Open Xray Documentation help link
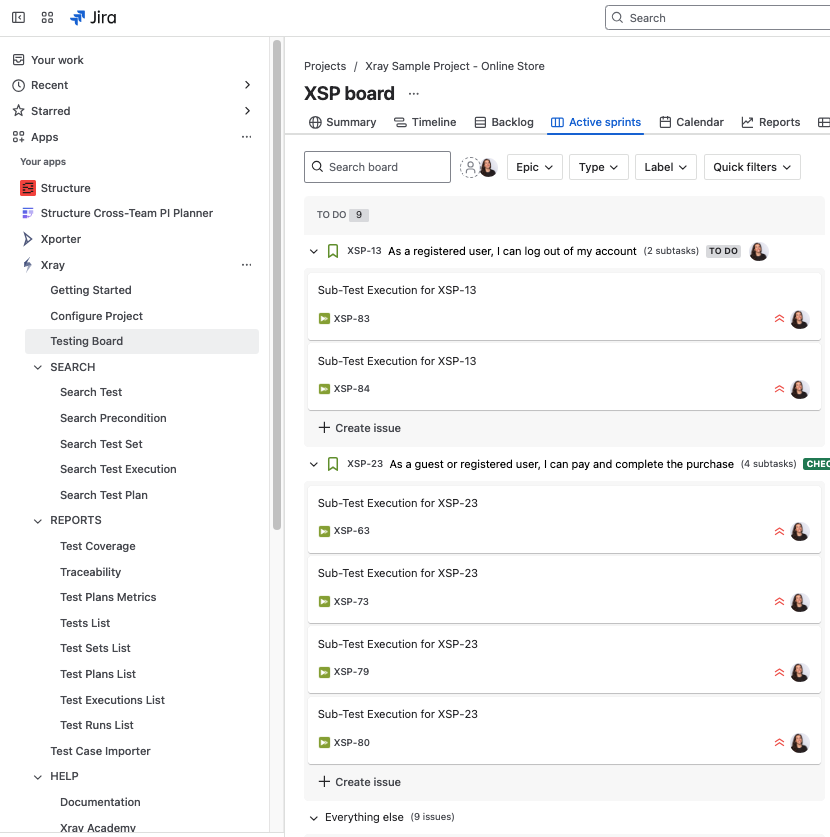This screenshot has width=830, height=837. coord(100,802)
